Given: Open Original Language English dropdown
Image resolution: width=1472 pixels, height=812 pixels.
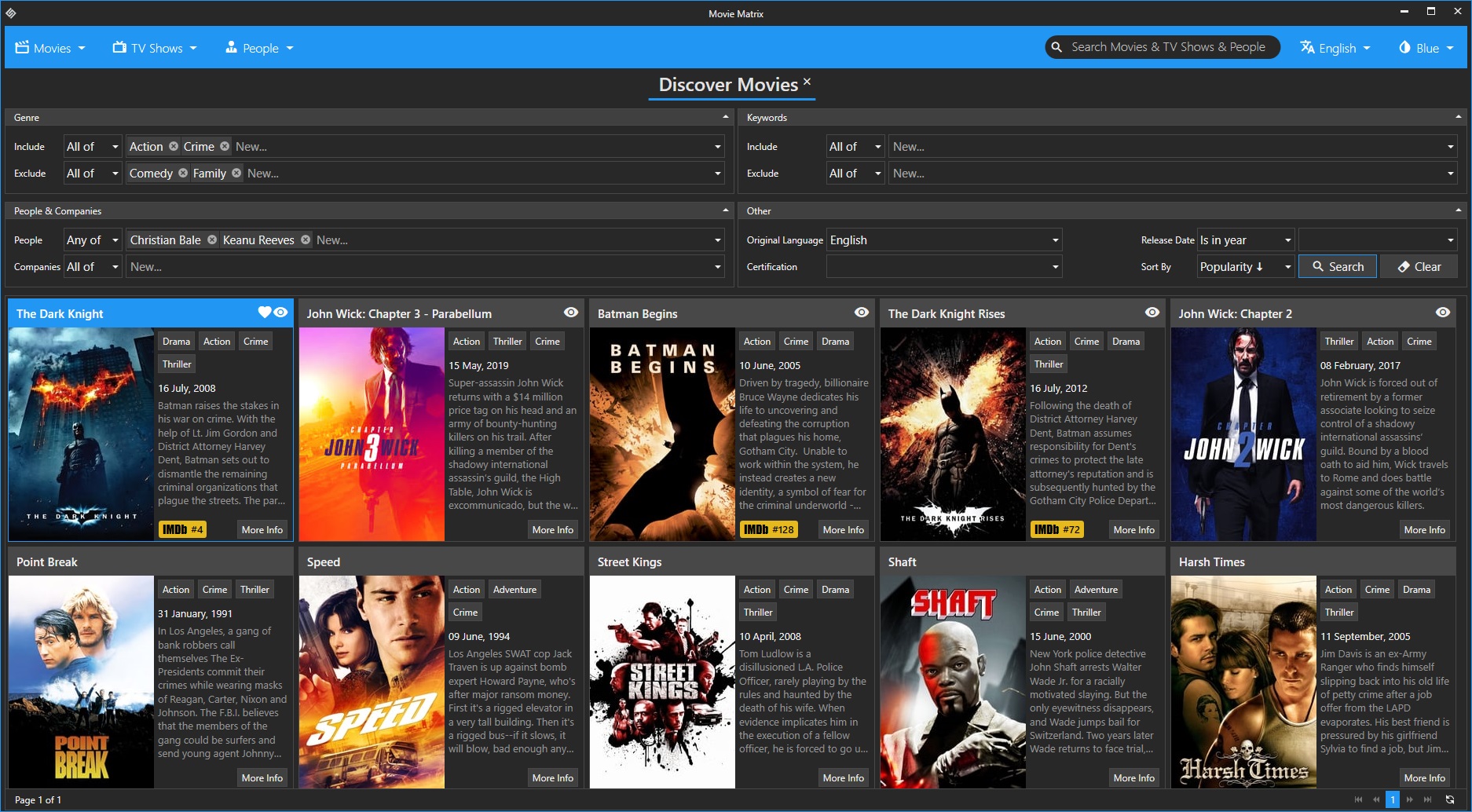Looking at the screenshot, I should (945, 240).
